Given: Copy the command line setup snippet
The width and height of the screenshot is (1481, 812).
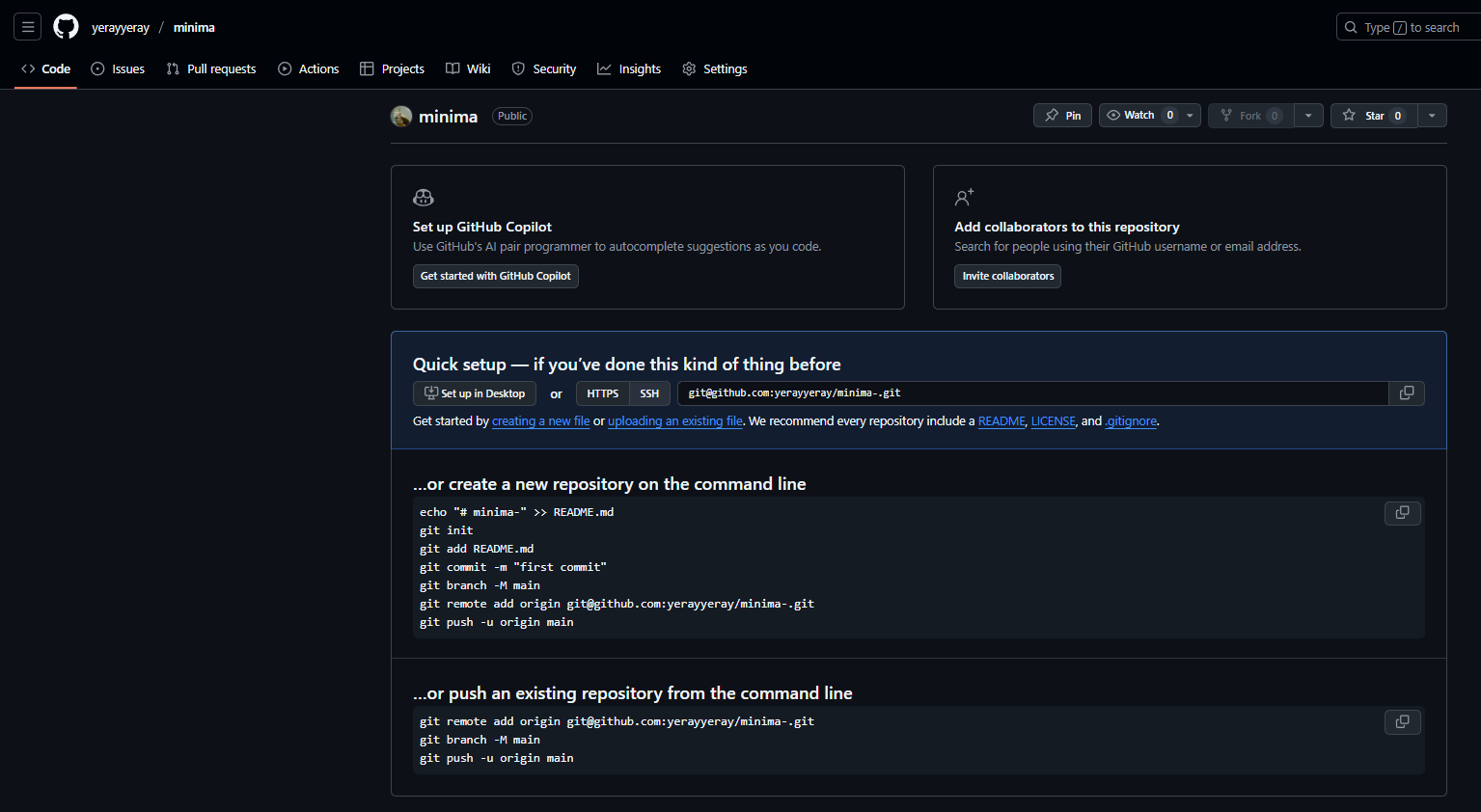Looking at the screenshot, I should (x=1402, y=513).
